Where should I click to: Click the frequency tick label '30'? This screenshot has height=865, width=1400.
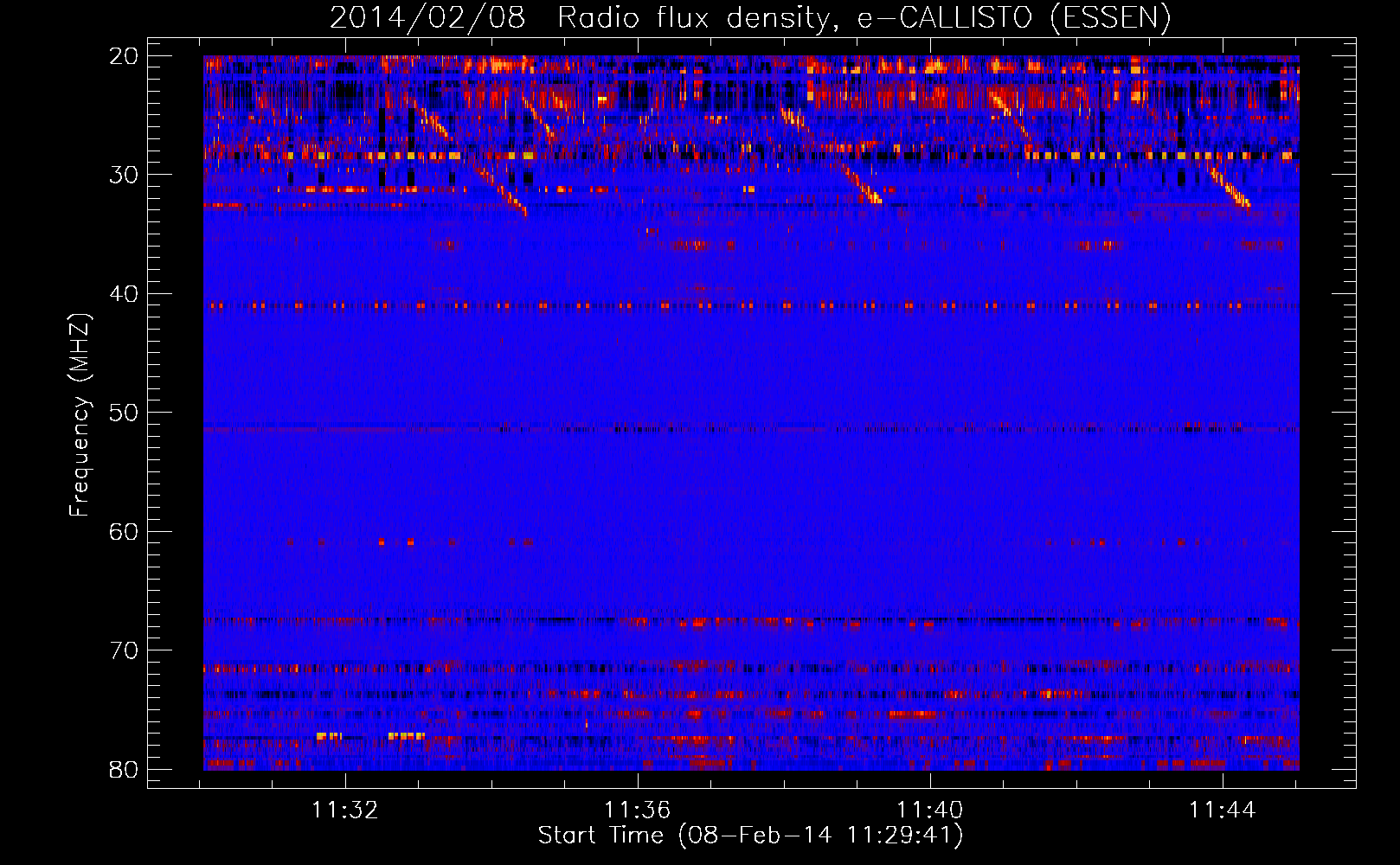[124, 175]
